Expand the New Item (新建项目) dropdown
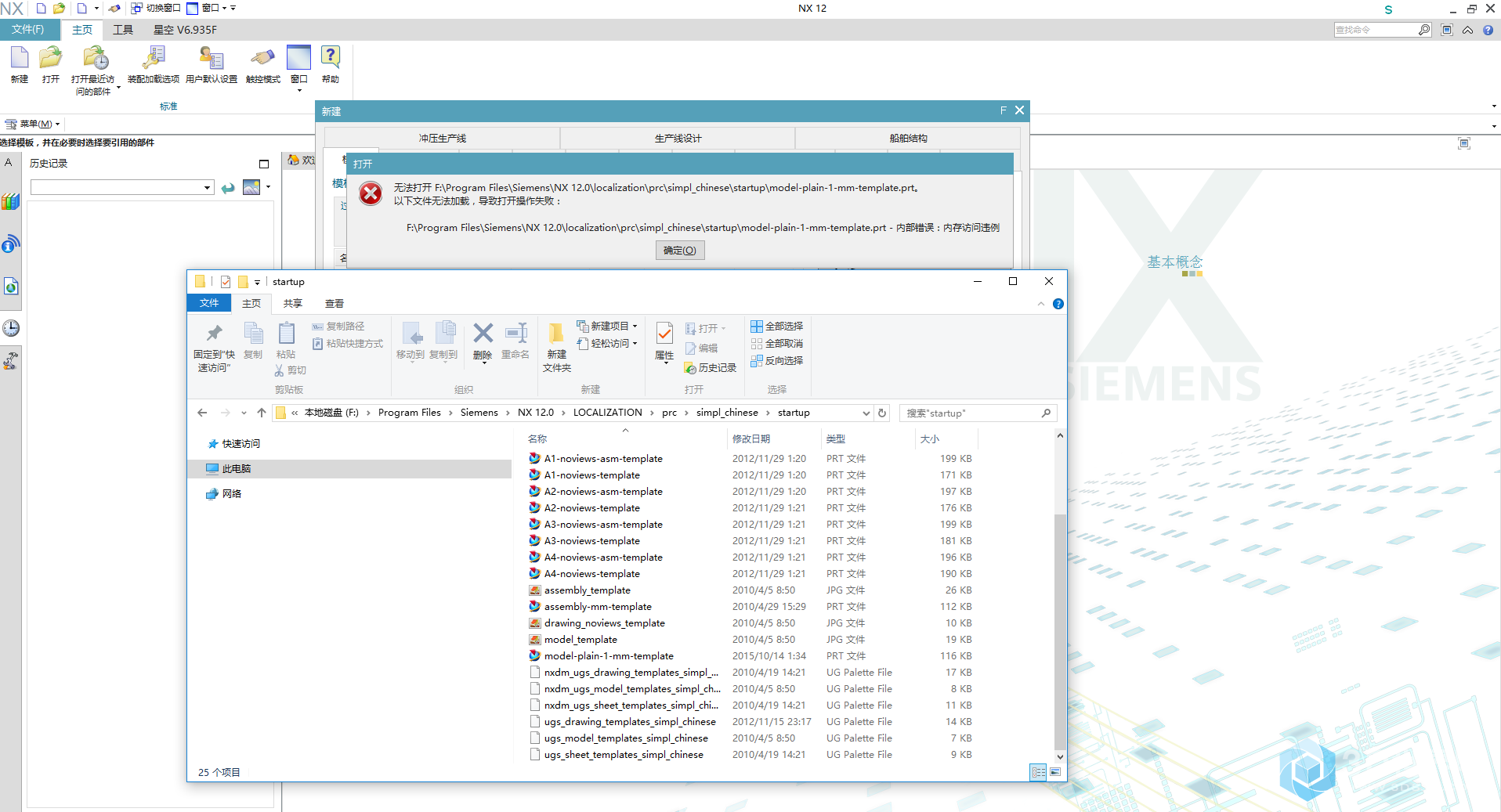 point(635,327)
